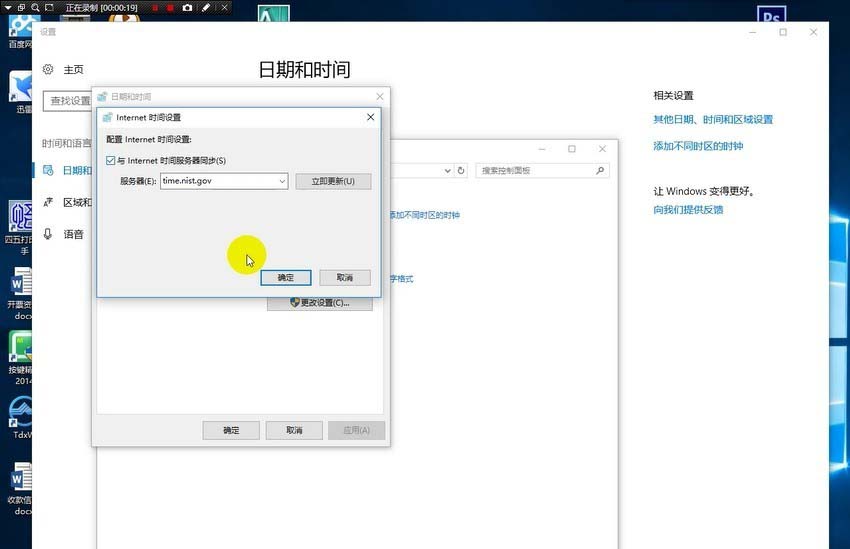850x549 pixels.
Task: Click 确定 in 日期和时间 dialog
Action: [x=231, y=430]
